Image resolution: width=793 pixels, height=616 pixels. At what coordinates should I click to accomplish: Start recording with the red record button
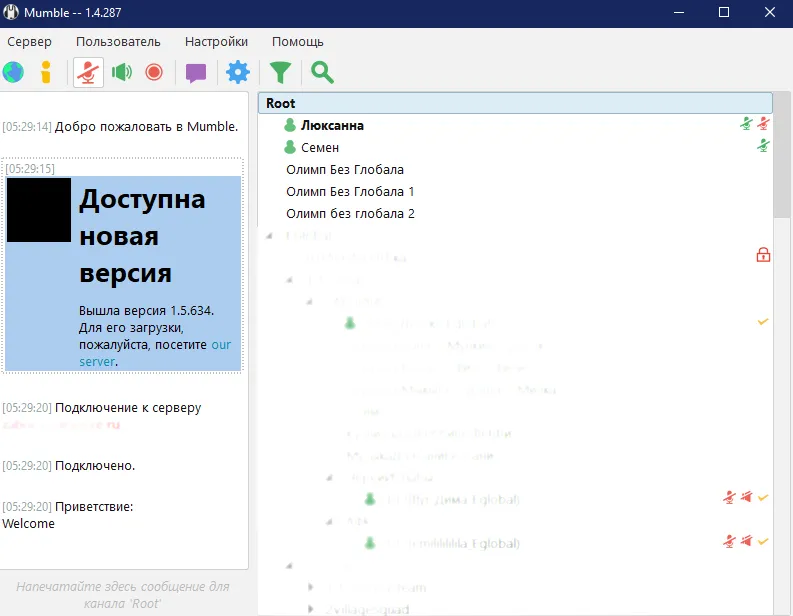(154, 72)
